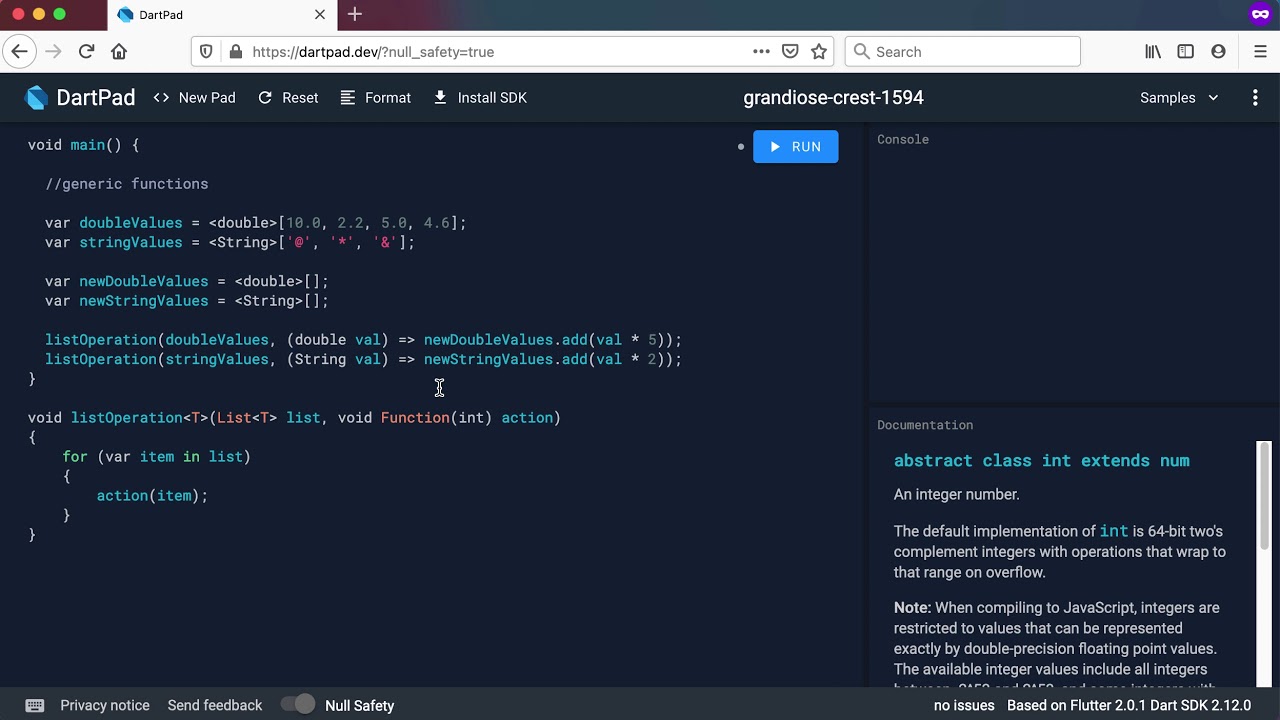Click the Console panel label
The width and height of the screenshot is (1280, 720).
tap(903, 139)
